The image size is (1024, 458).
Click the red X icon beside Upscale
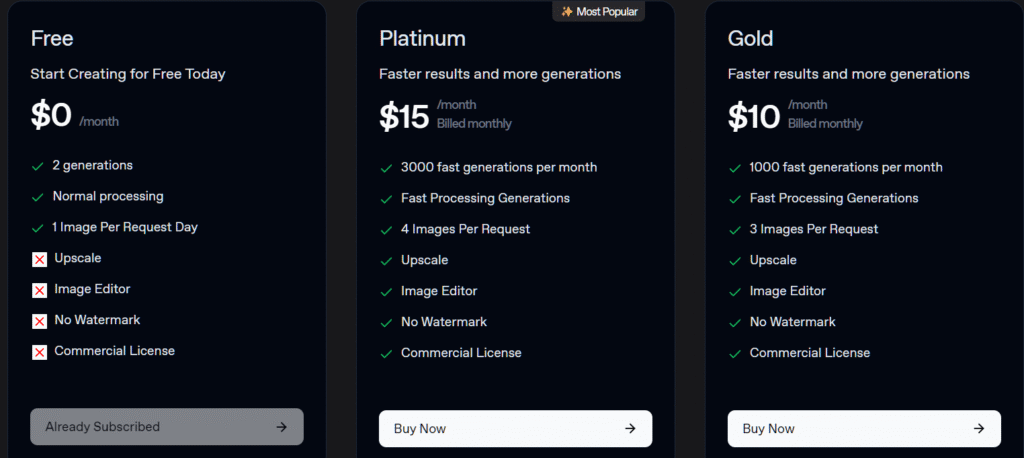40,259
